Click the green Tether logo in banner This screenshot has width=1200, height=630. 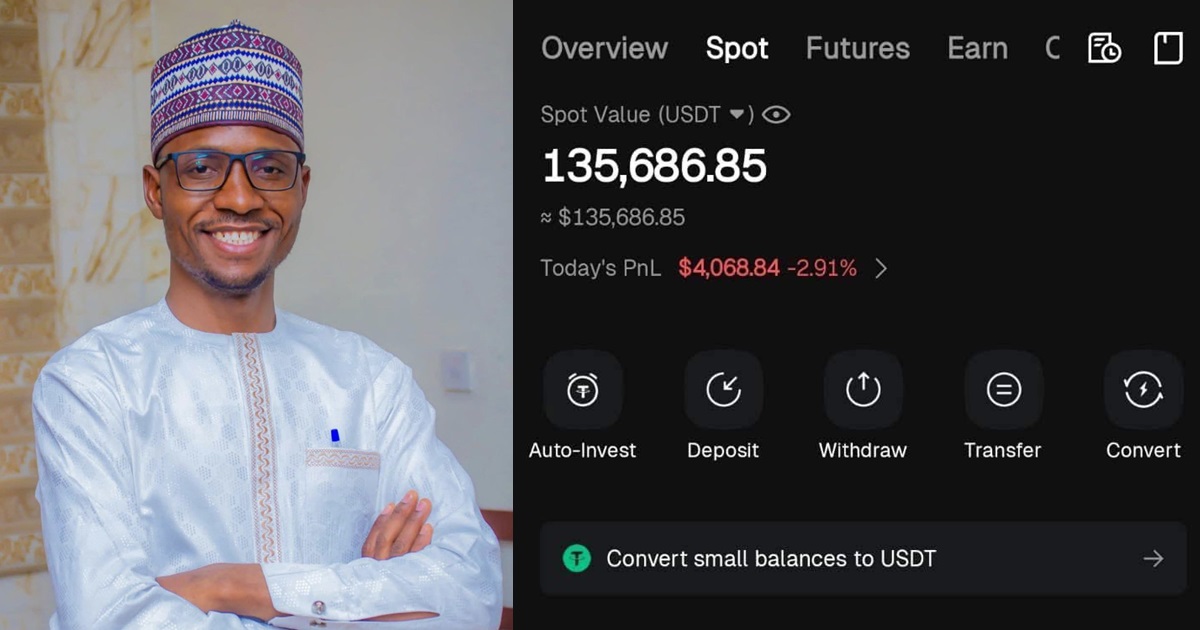[577, 558]
